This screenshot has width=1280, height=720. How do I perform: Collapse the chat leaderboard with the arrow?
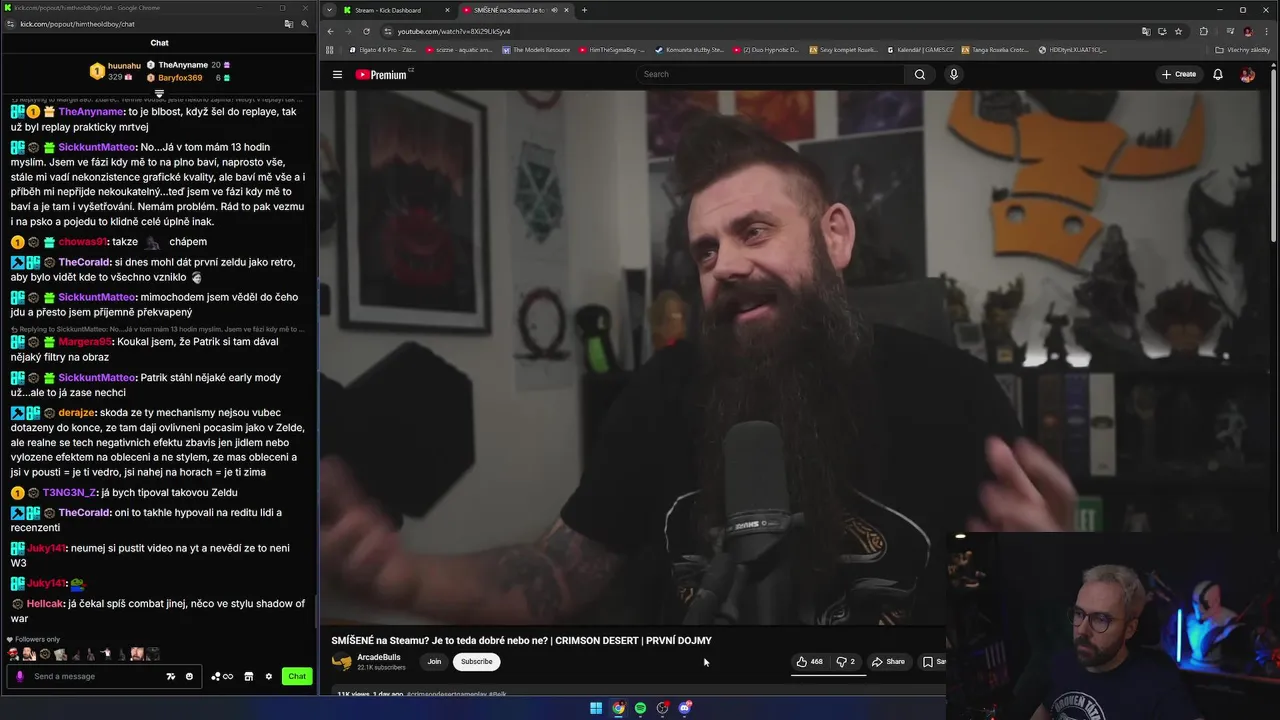coord(159,93)
